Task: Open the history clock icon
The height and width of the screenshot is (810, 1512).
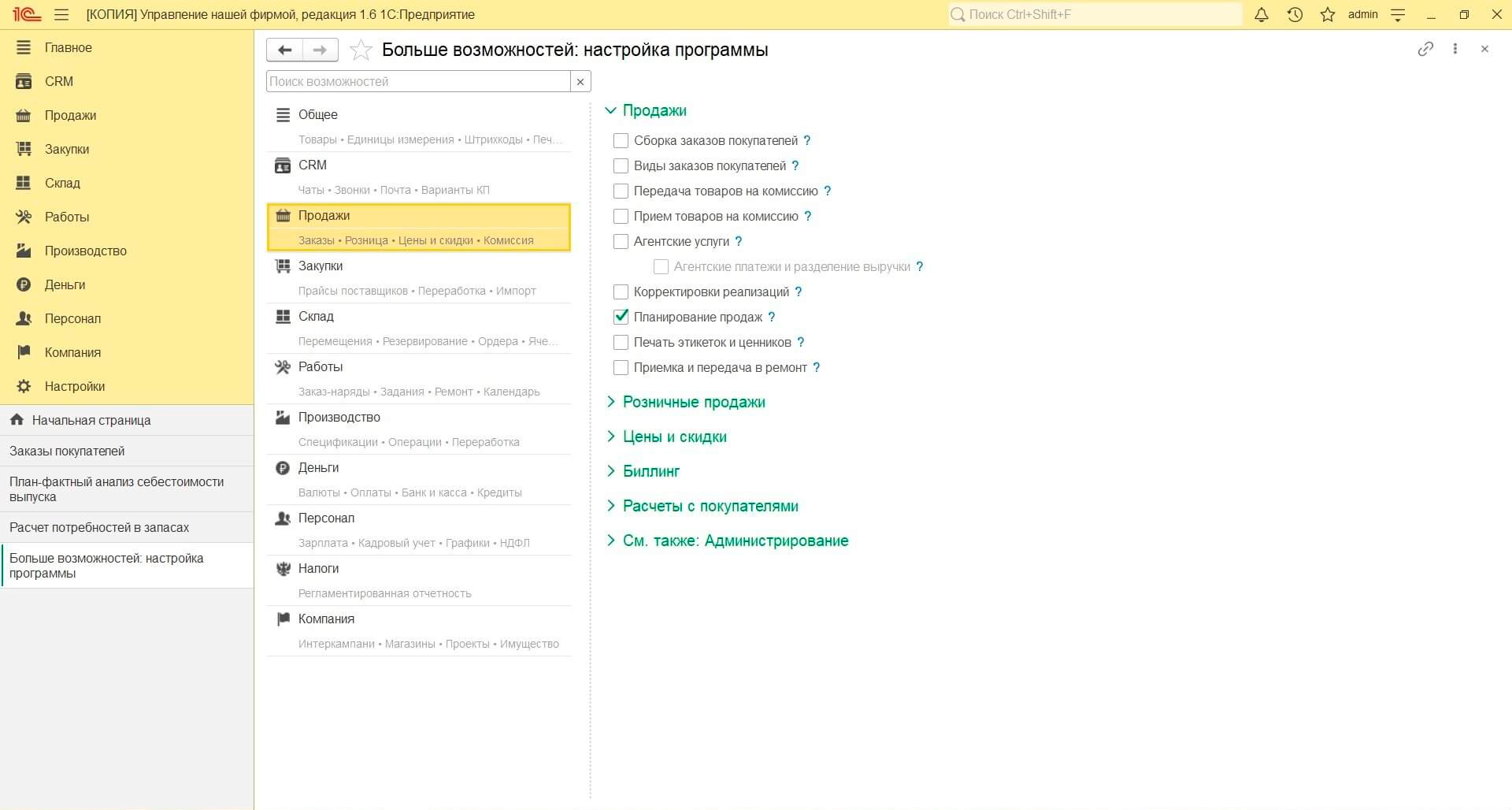Action: coord(1295,14)
